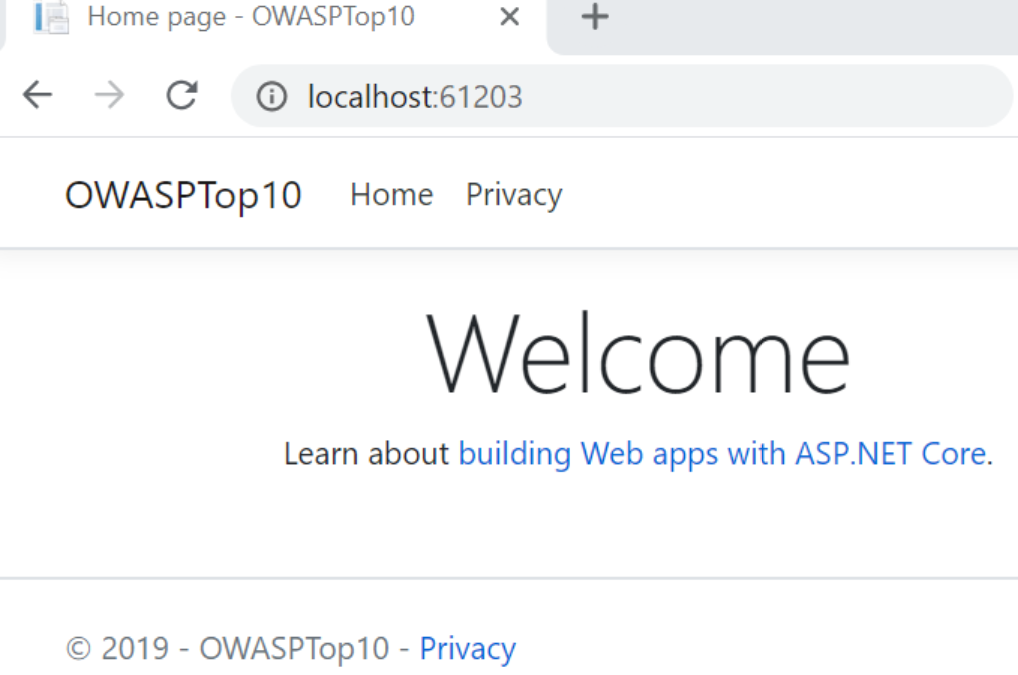Close the Home page - OWASPTop10 tab
Viewport: 1018px width, 675px height.
[509, 17]
